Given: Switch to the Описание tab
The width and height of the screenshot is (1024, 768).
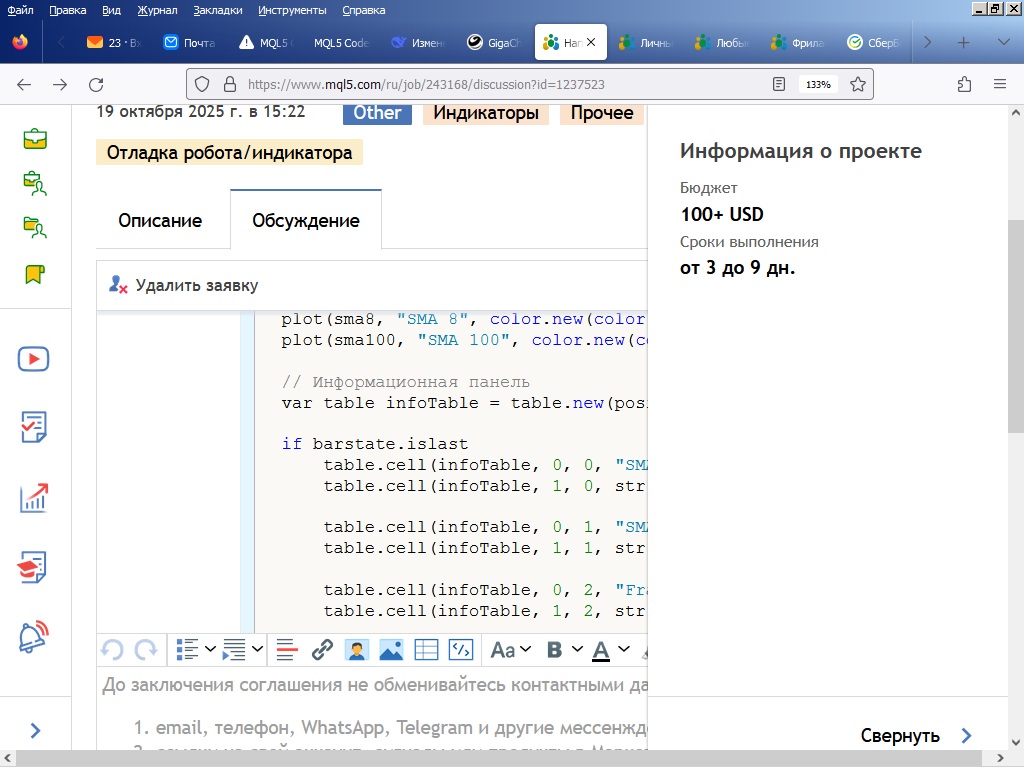Looking at the screenshot, I should [x=160, y=221].
